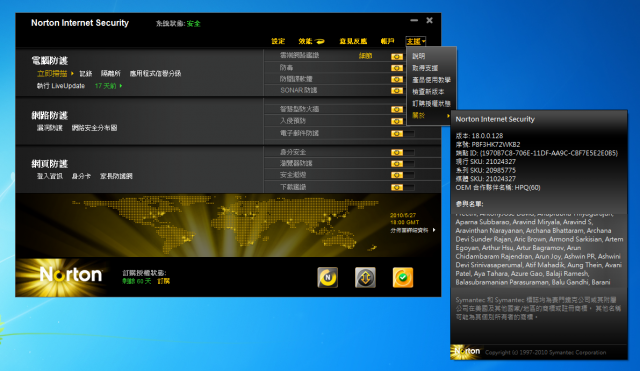Expand the 關於 submenu arrow
This screenshot has width=640, height=371.
pos(448,116)
